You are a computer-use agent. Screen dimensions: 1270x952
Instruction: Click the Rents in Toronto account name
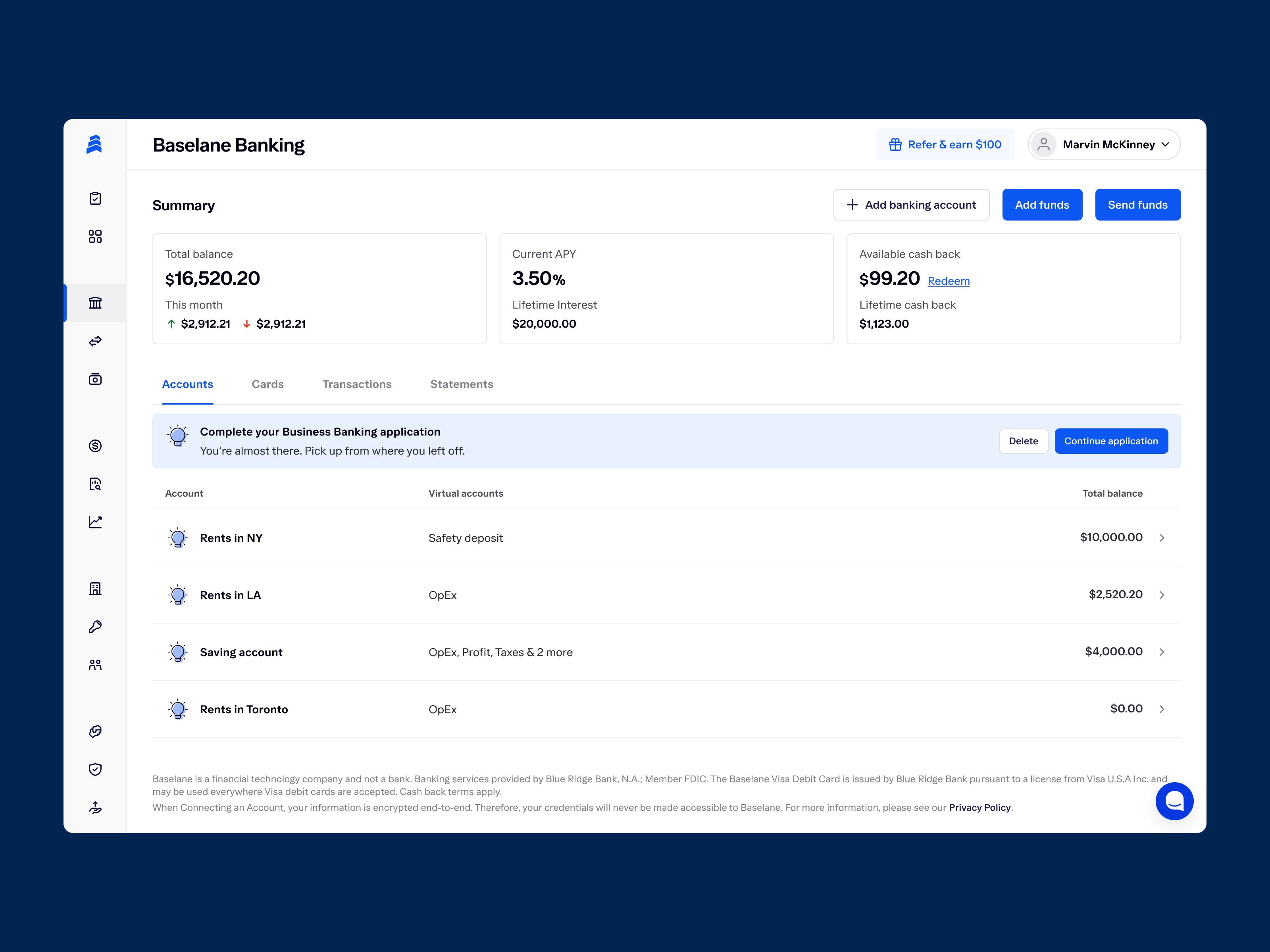[x=244, y=709]
